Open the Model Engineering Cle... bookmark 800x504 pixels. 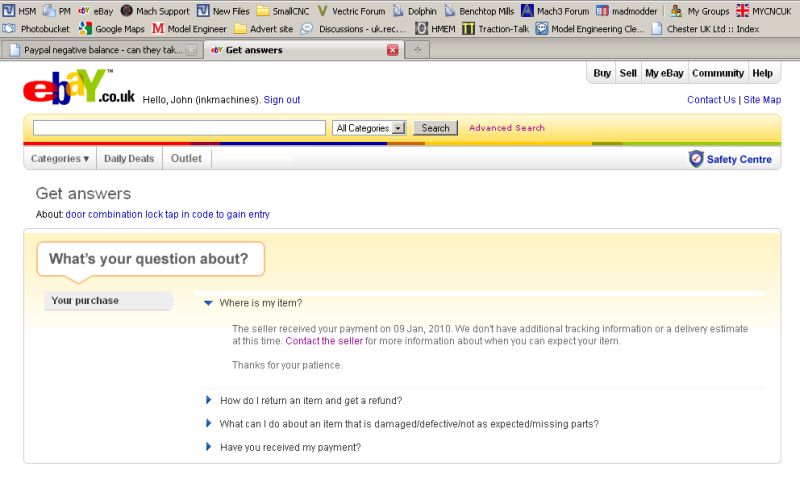pyautogui.click(x=590, y=29)
